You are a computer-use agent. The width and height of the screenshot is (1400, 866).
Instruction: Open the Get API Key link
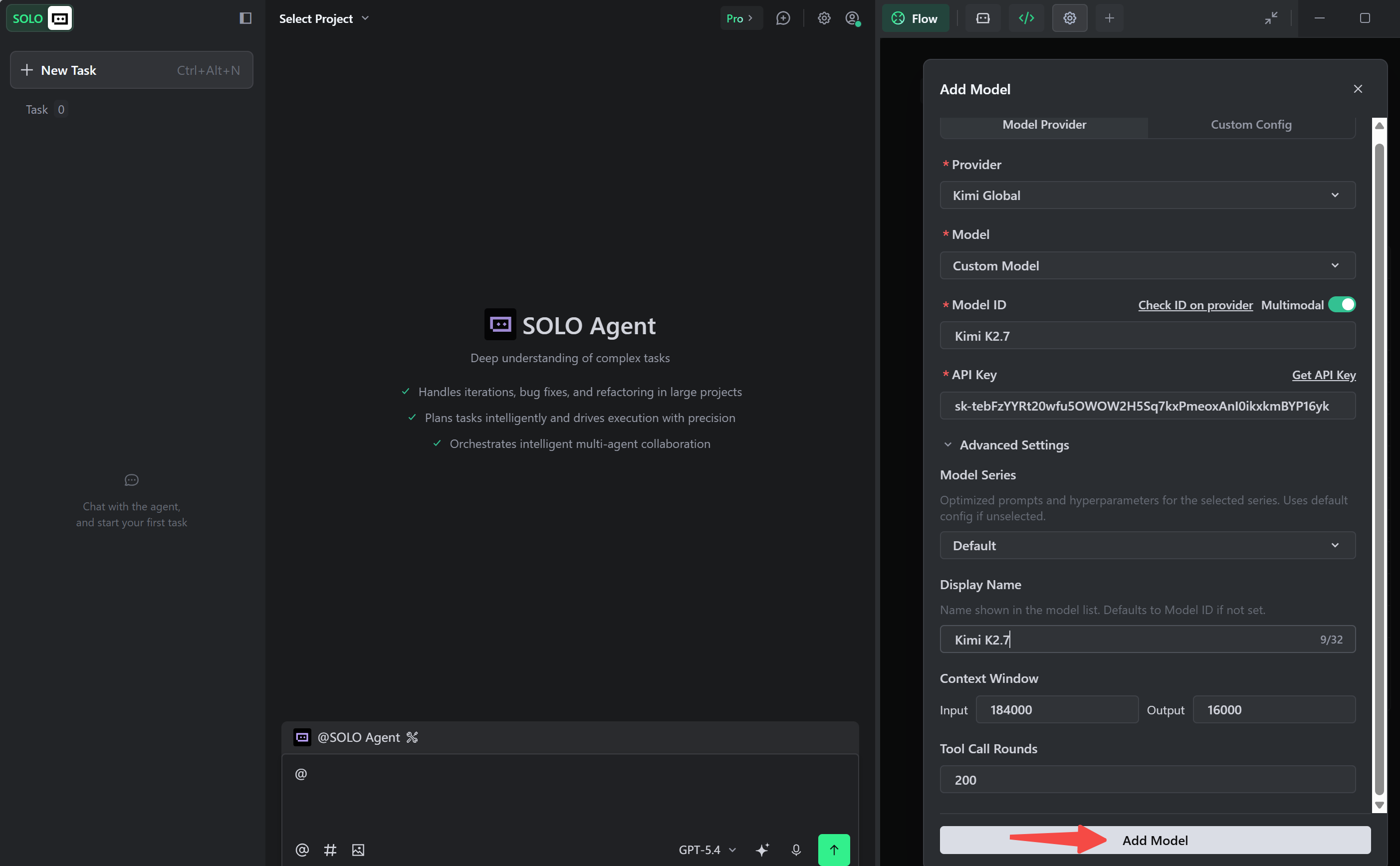click(1323, 375)
